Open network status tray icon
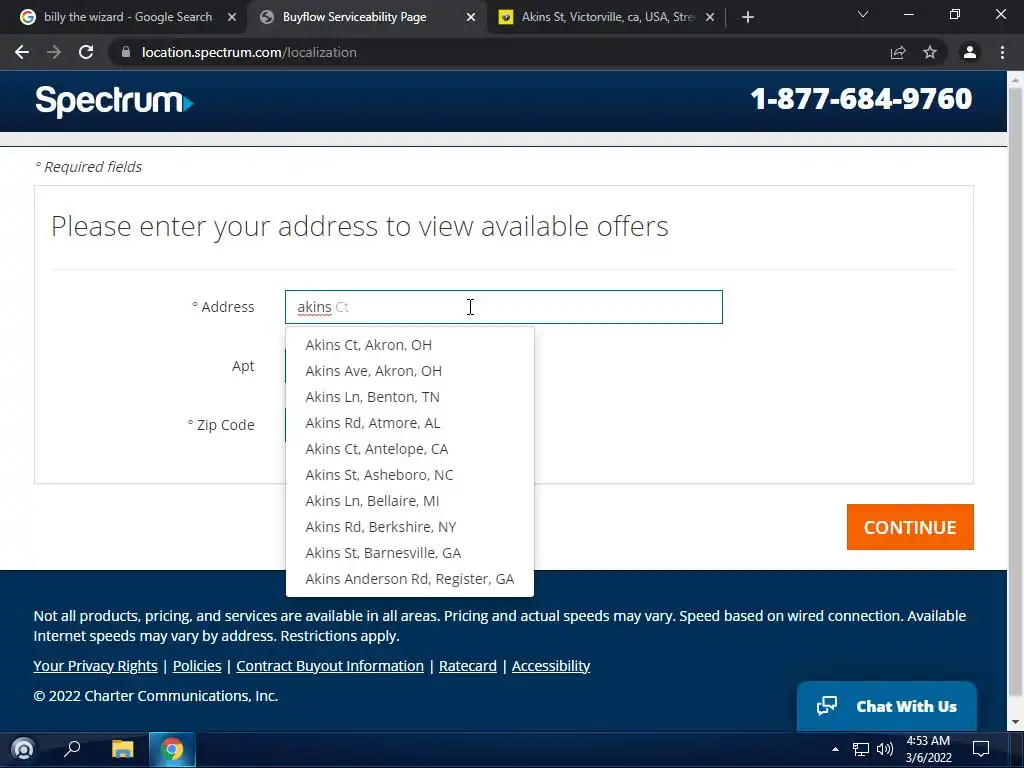Viewport: 1024px width, 768px height. point(861,749)
